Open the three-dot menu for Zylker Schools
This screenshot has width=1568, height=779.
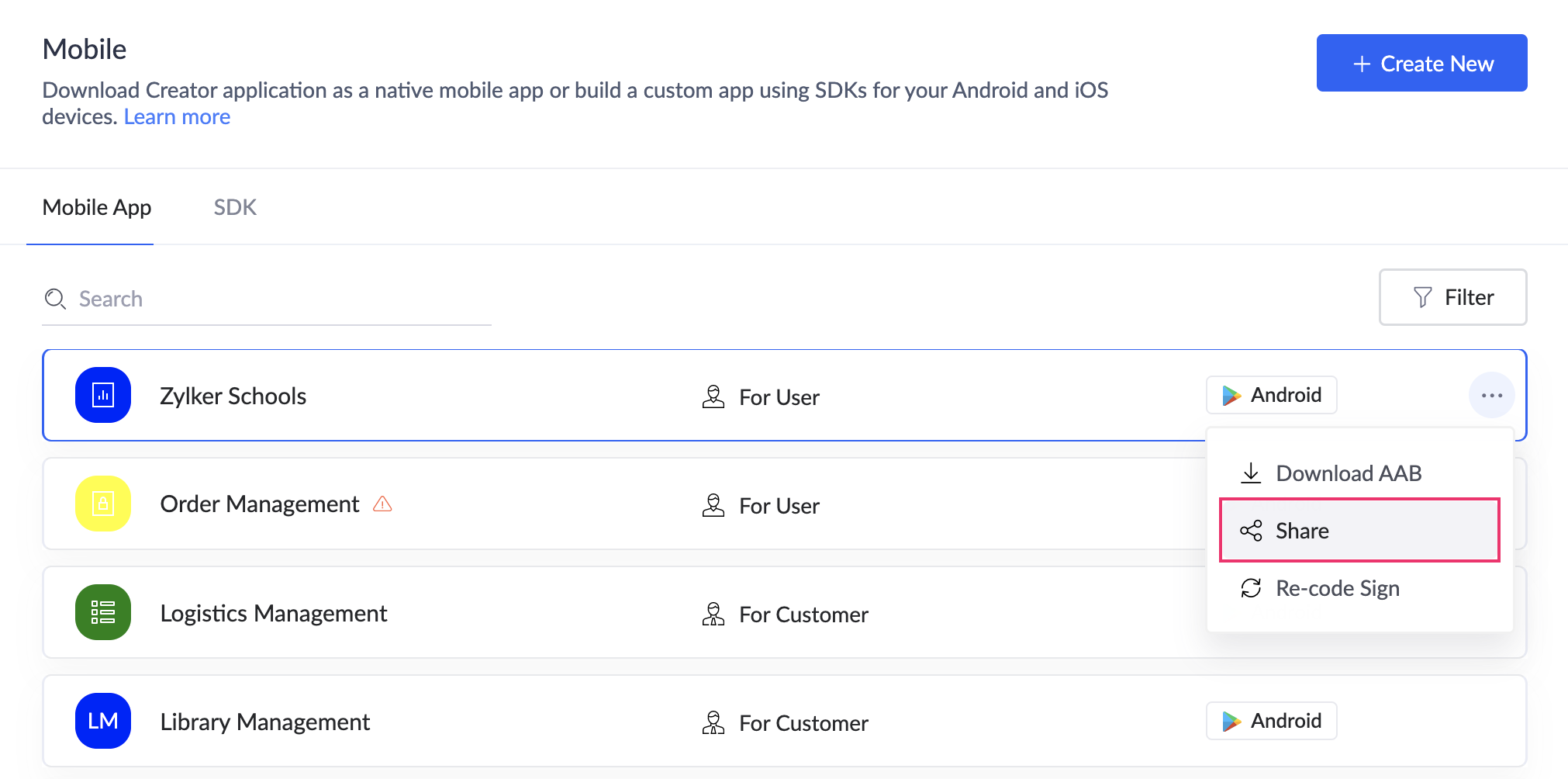coord(1491,395)
